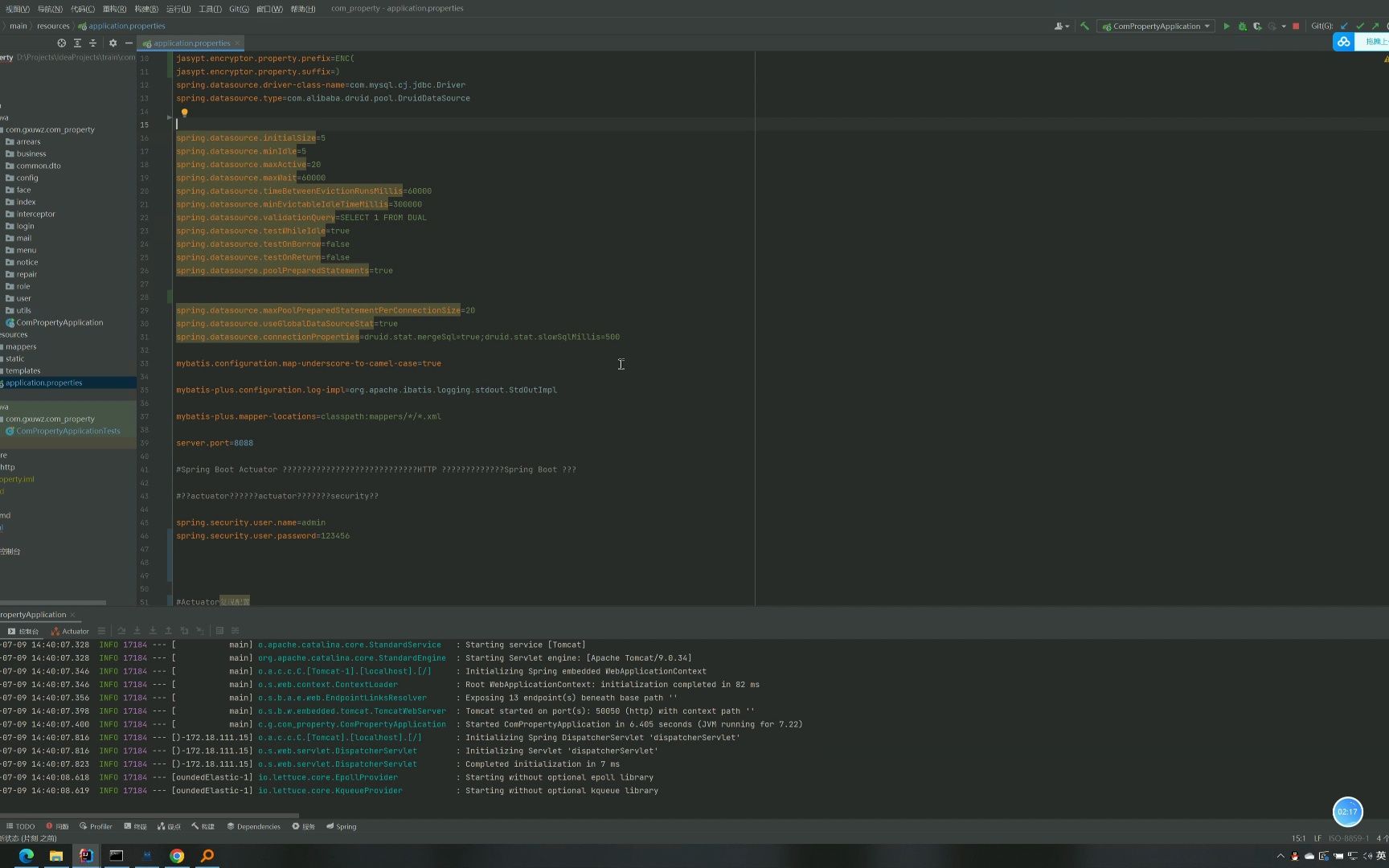Select the notice package folder

pos(27,262)
